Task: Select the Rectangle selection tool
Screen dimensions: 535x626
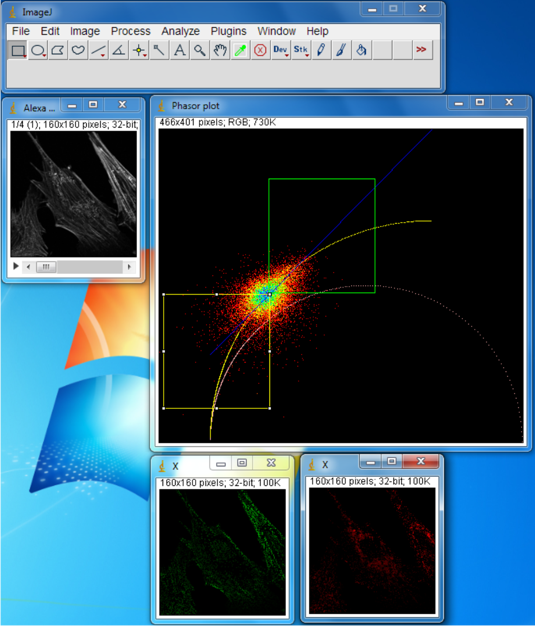Action: point(18,50)
